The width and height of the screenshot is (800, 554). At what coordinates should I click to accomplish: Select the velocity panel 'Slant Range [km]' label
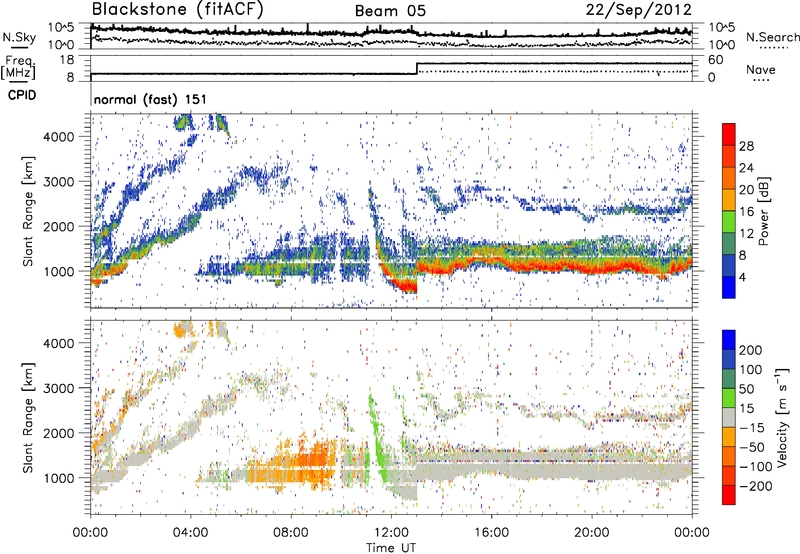tap(28, 417)
